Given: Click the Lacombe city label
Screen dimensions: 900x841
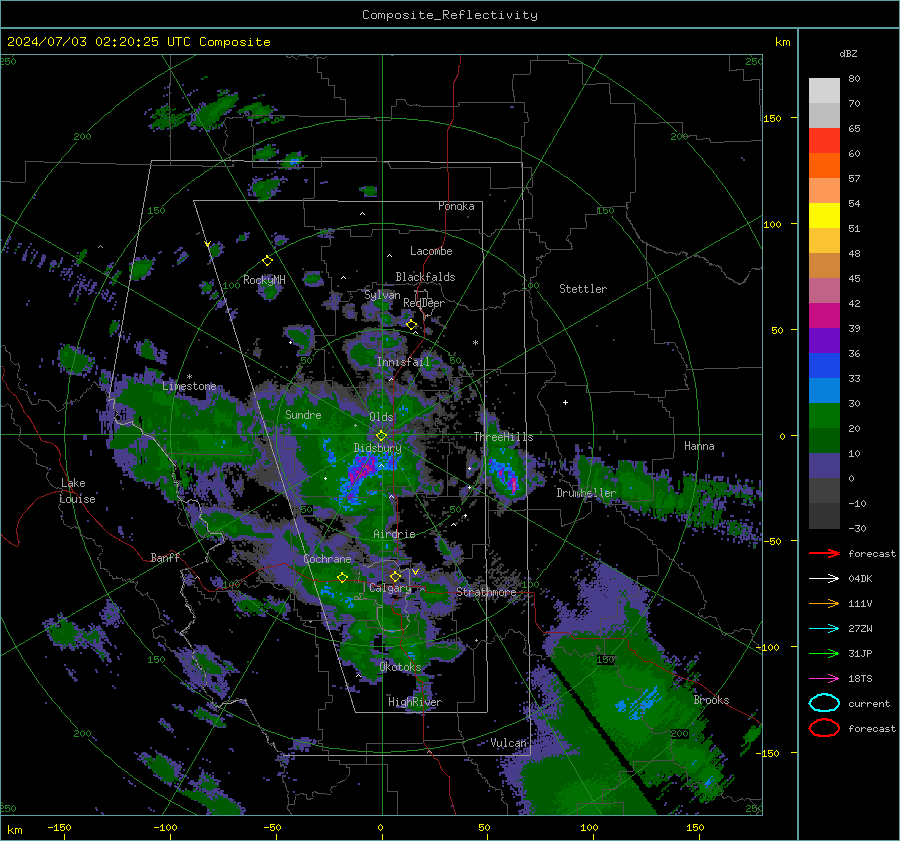Looking at the screenshot, I should pos(431,251).
